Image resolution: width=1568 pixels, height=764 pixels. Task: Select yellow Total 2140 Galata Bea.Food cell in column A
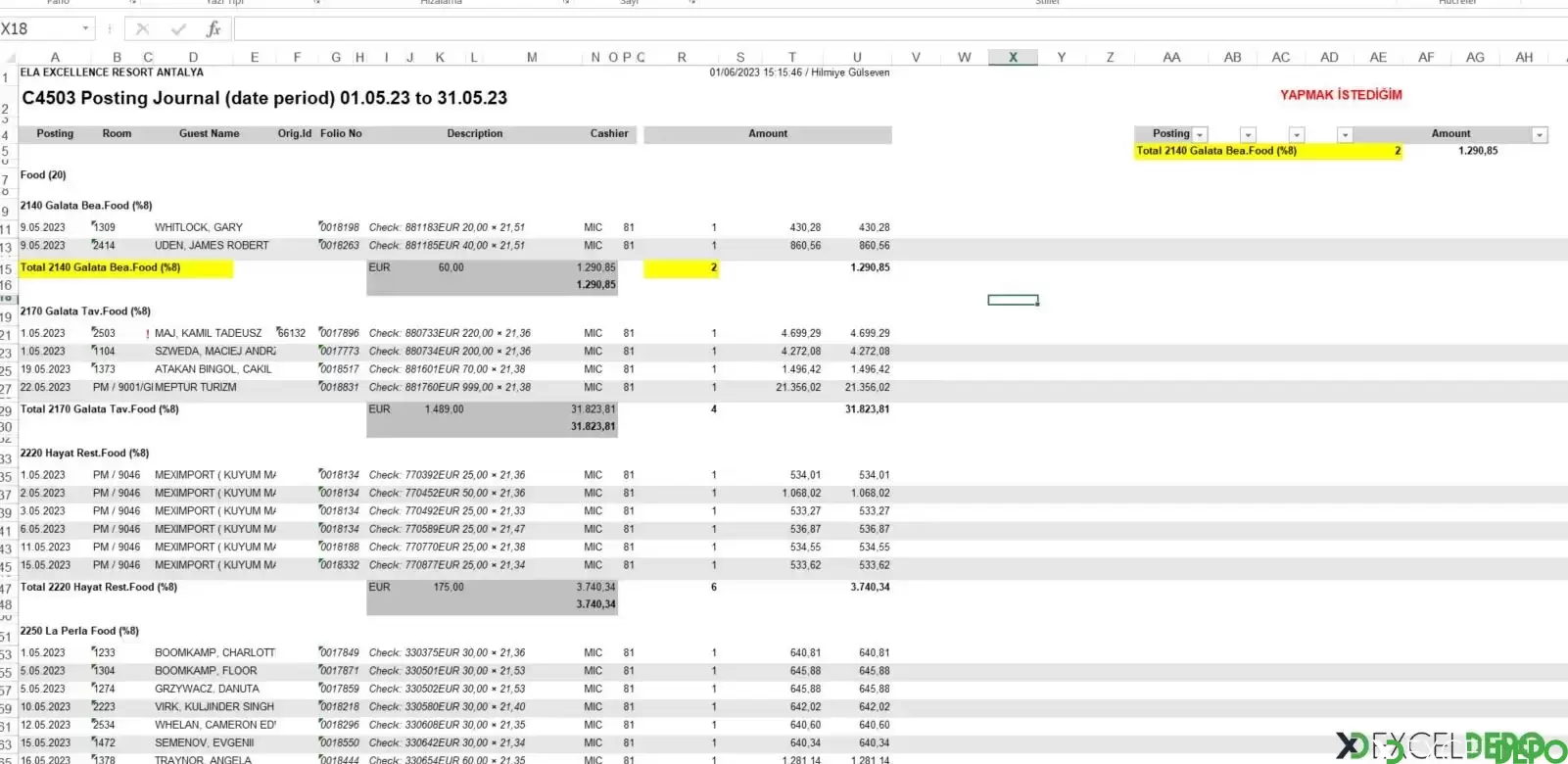pos(125,267)
